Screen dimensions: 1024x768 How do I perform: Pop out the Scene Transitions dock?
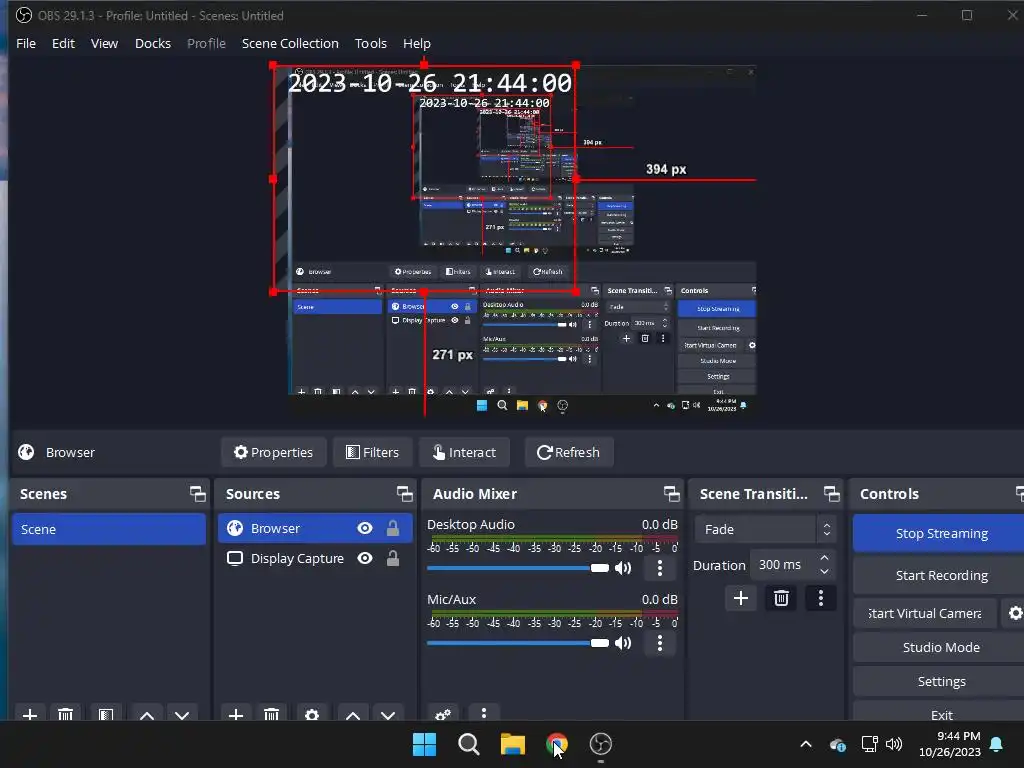point(831,494)
